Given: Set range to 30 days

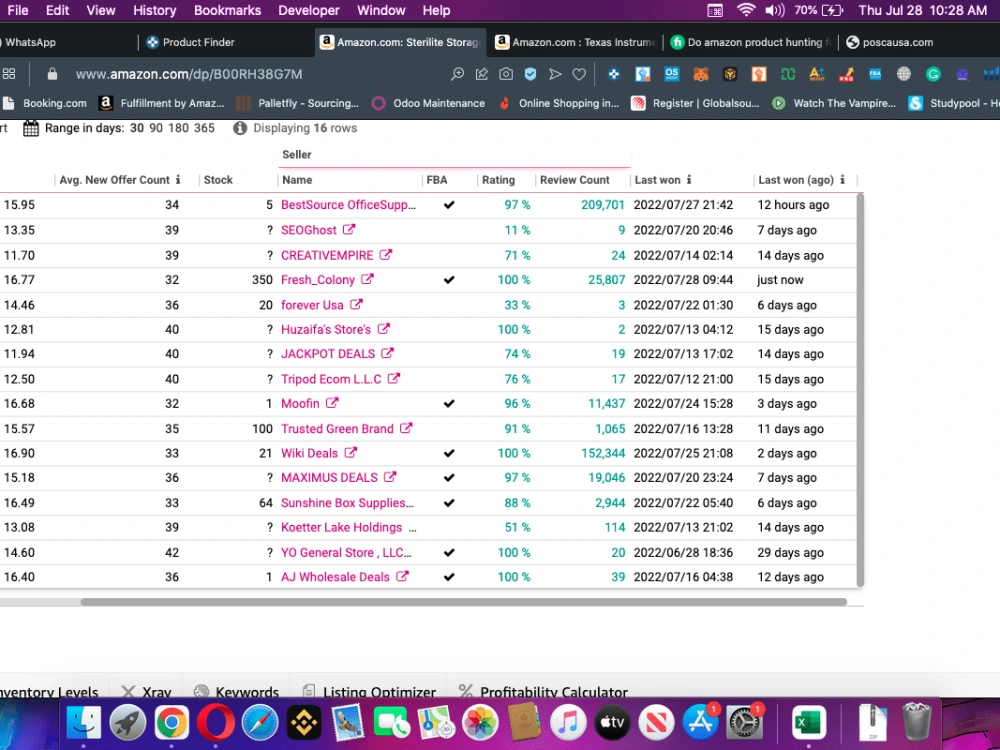Looking at the screenshot, I should pos(136,128).
